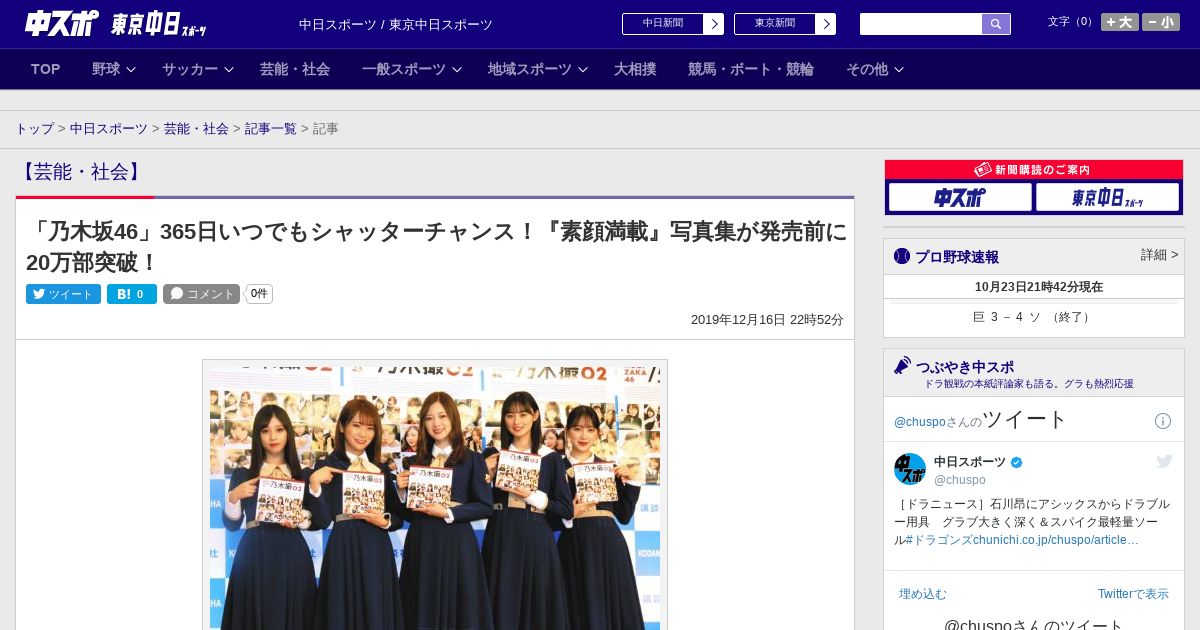Click the magnifier search button
This screenshot has width=1200, height=630.
tap(996, 24)
